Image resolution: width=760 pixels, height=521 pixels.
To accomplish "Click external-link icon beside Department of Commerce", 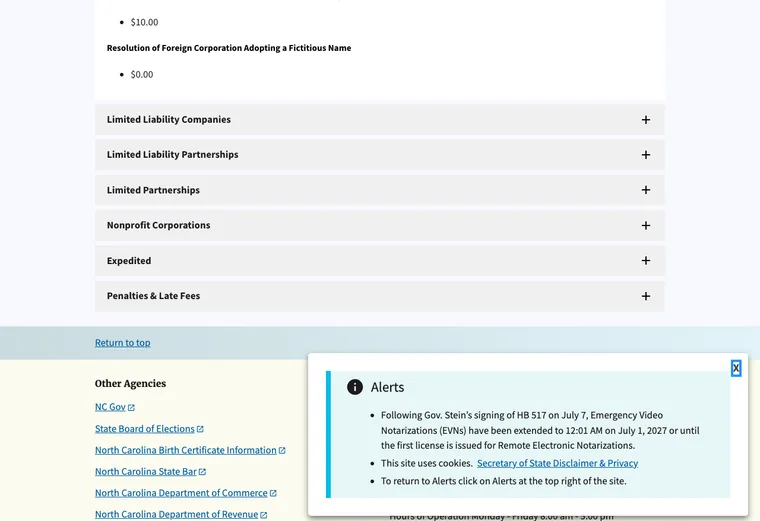I will pyautogui.click(x=273, y=493).
